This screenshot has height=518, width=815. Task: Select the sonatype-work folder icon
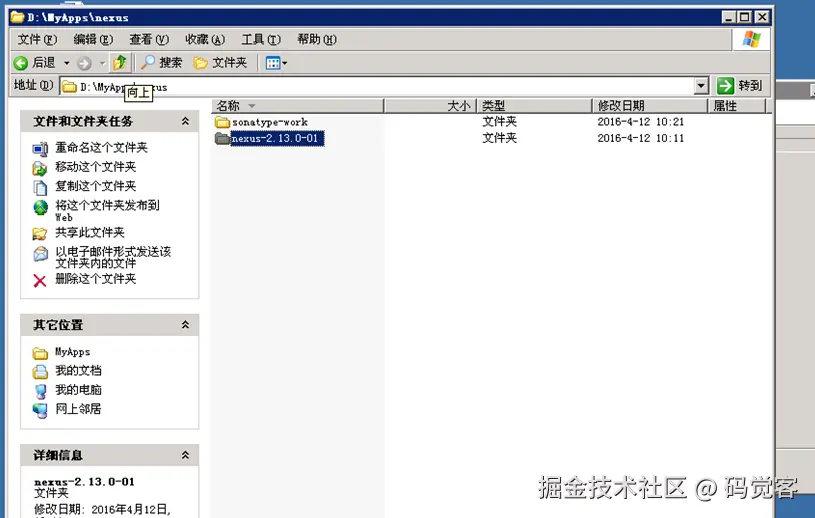tap(222, 122)
